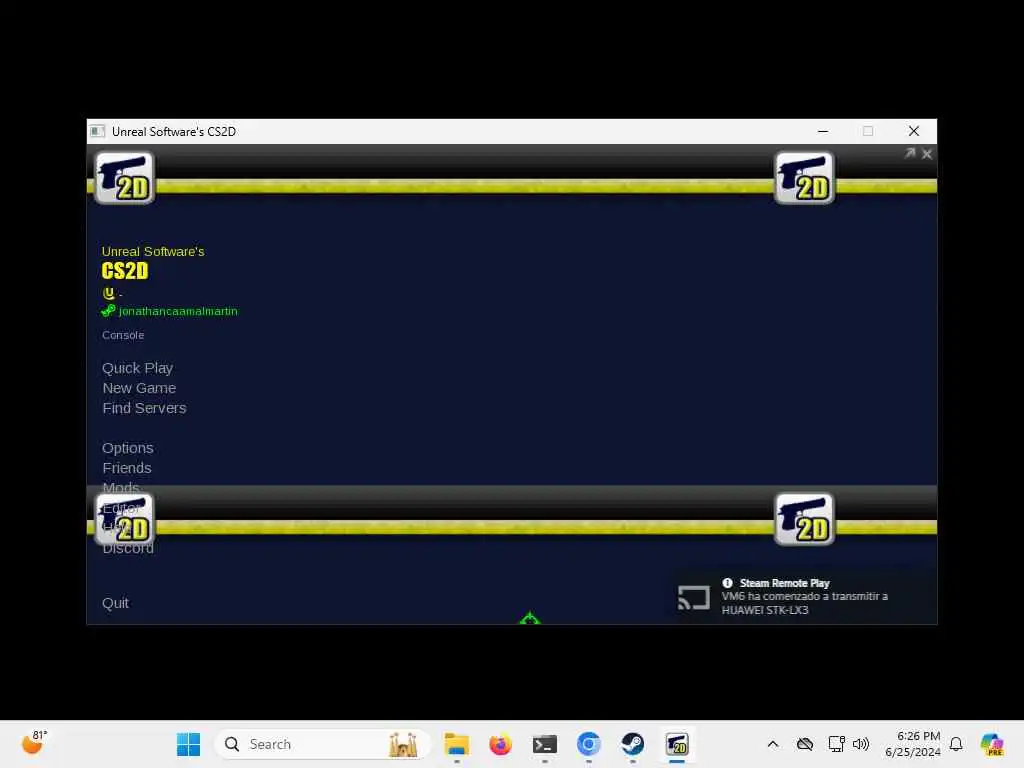Open the Find Servers browser
This screenshot has height=768, width=1024.
point(144,408)
